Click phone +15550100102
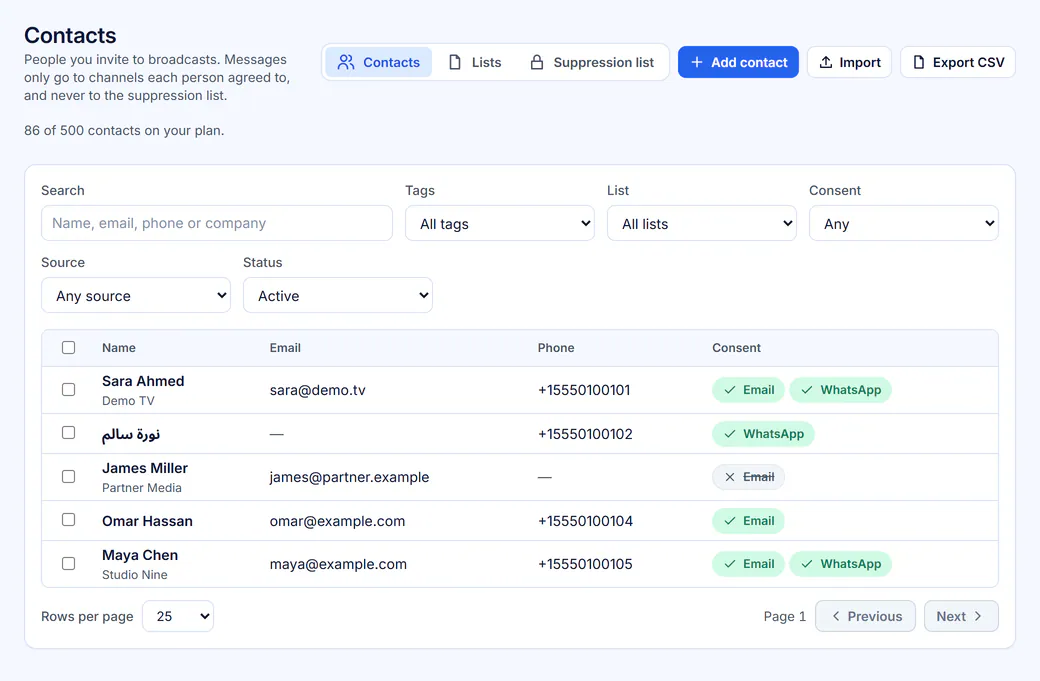This screenshot has width=1040, height=681. [585, 434]
